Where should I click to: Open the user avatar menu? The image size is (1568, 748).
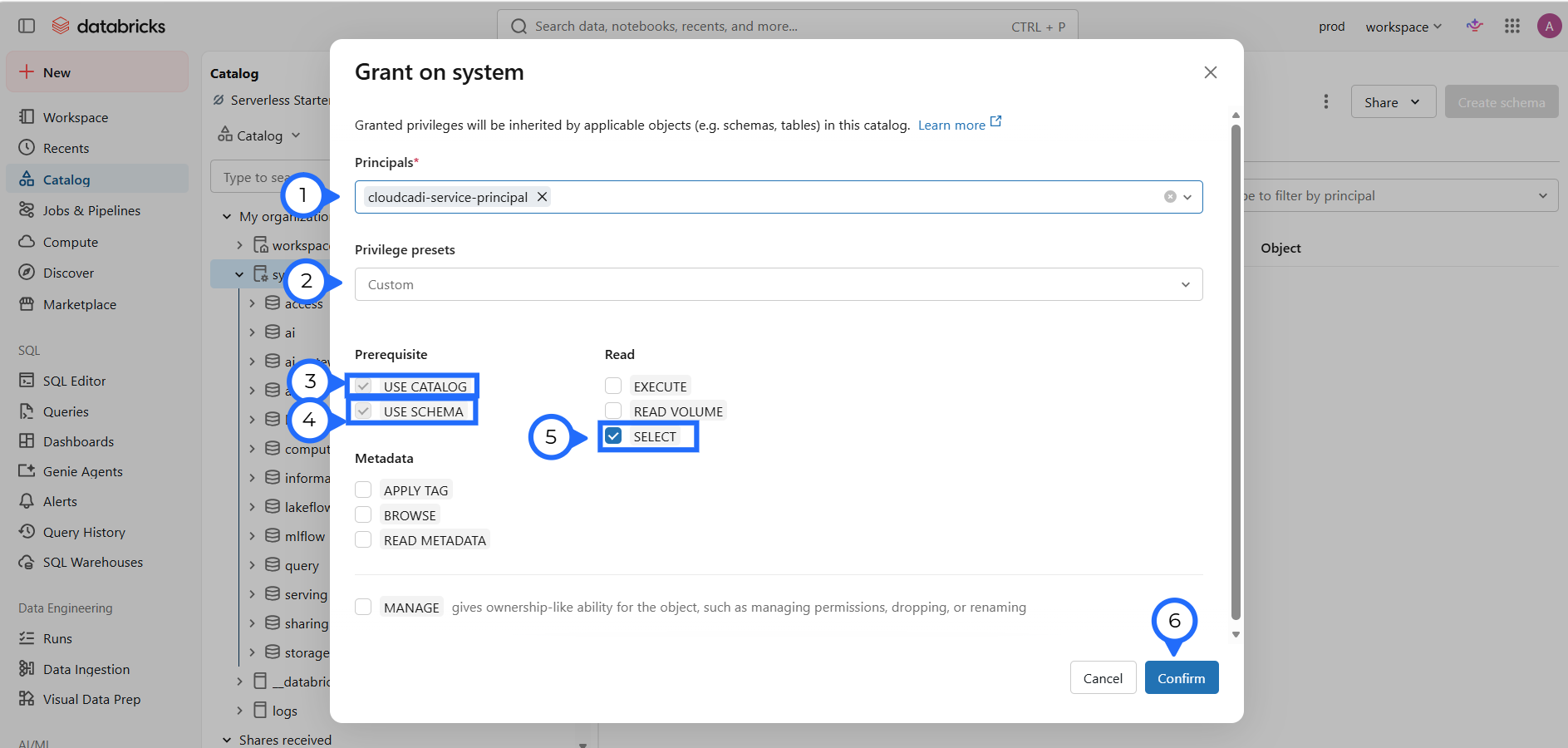pos(1549,26)
